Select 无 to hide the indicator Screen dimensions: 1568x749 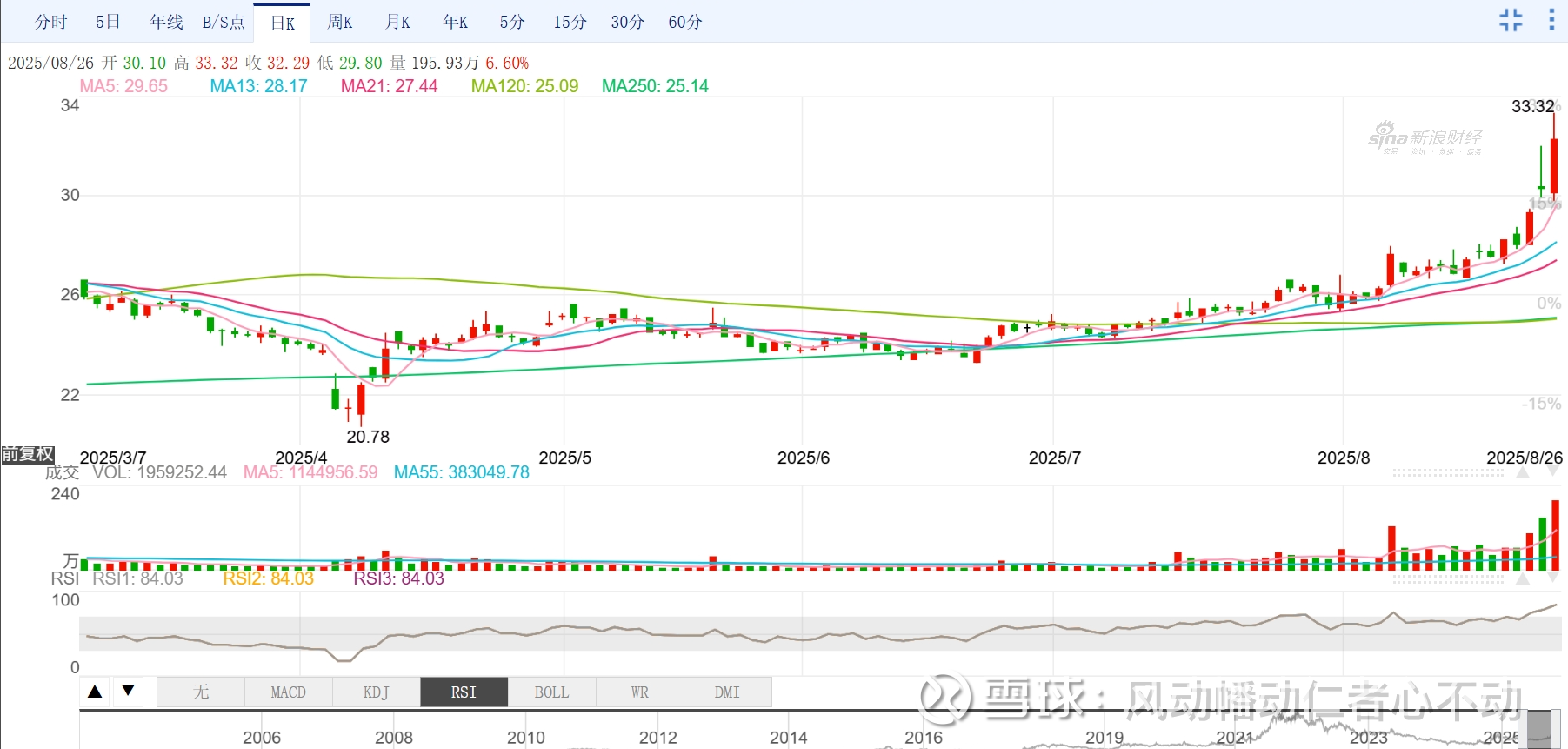201,692
